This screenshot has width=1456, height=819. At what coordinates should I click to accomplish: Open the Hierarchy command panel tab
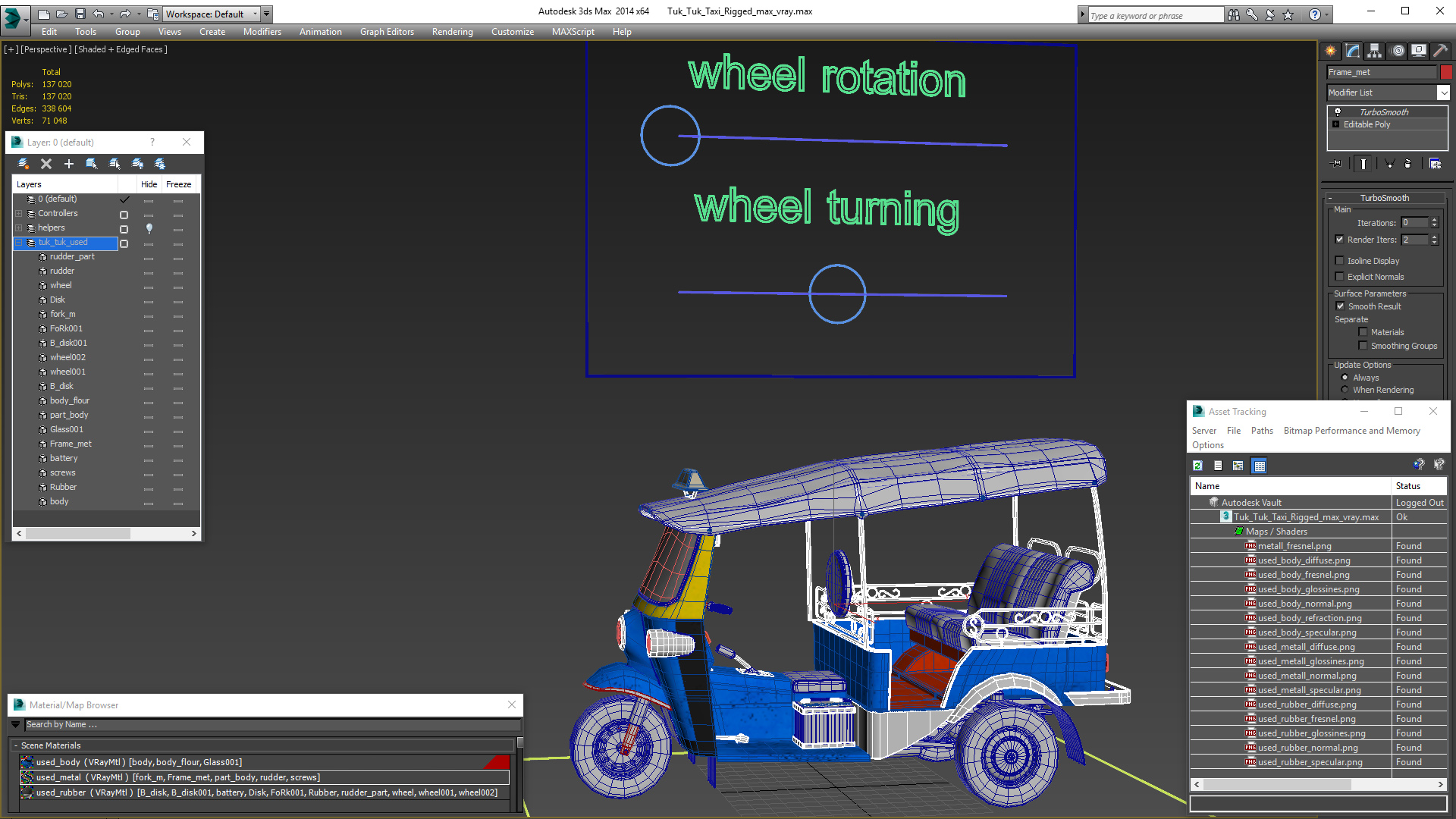(1374, 51)
